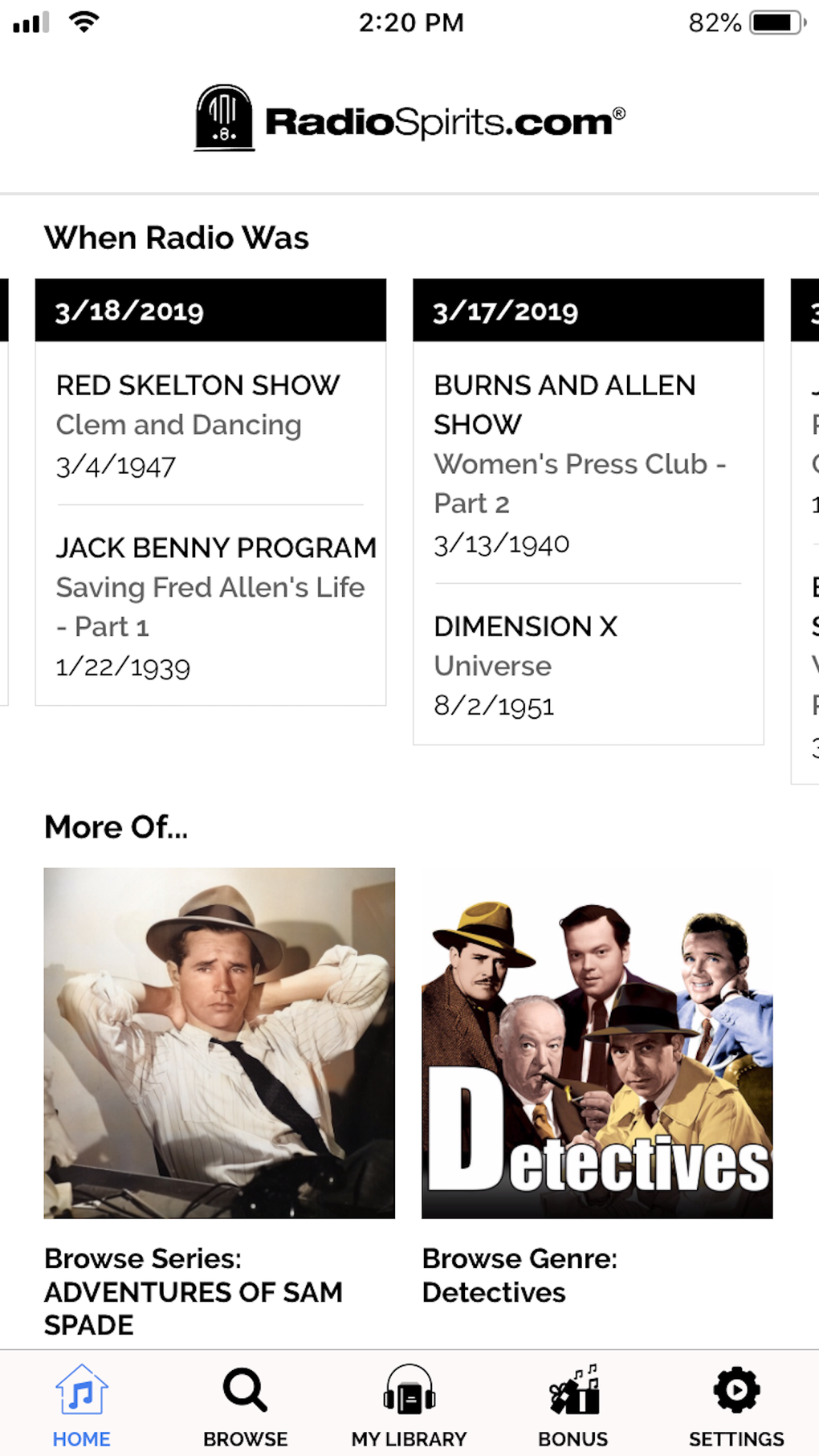
Task: Open Browse Genre: Detectives link
Action: click(519, 1275)
